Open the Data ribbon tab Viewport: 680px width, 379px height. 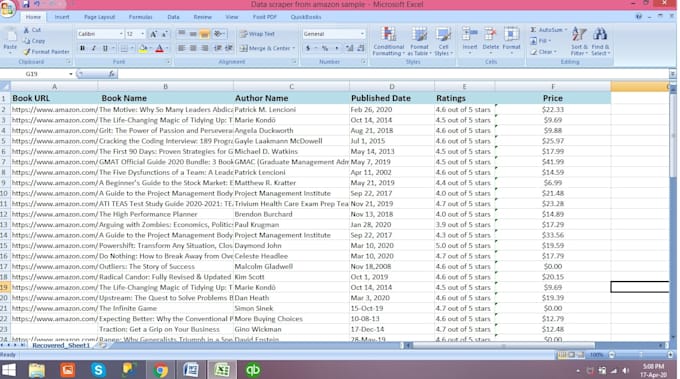click(x=173, y=17)
